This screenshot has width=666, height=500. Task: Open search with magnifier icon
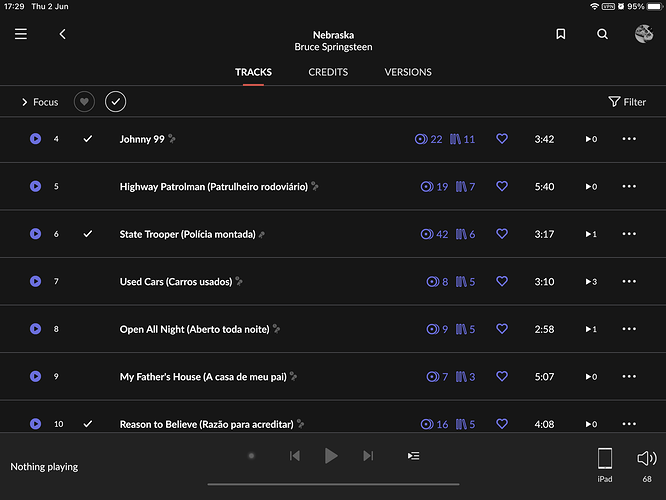coord(602,34)
